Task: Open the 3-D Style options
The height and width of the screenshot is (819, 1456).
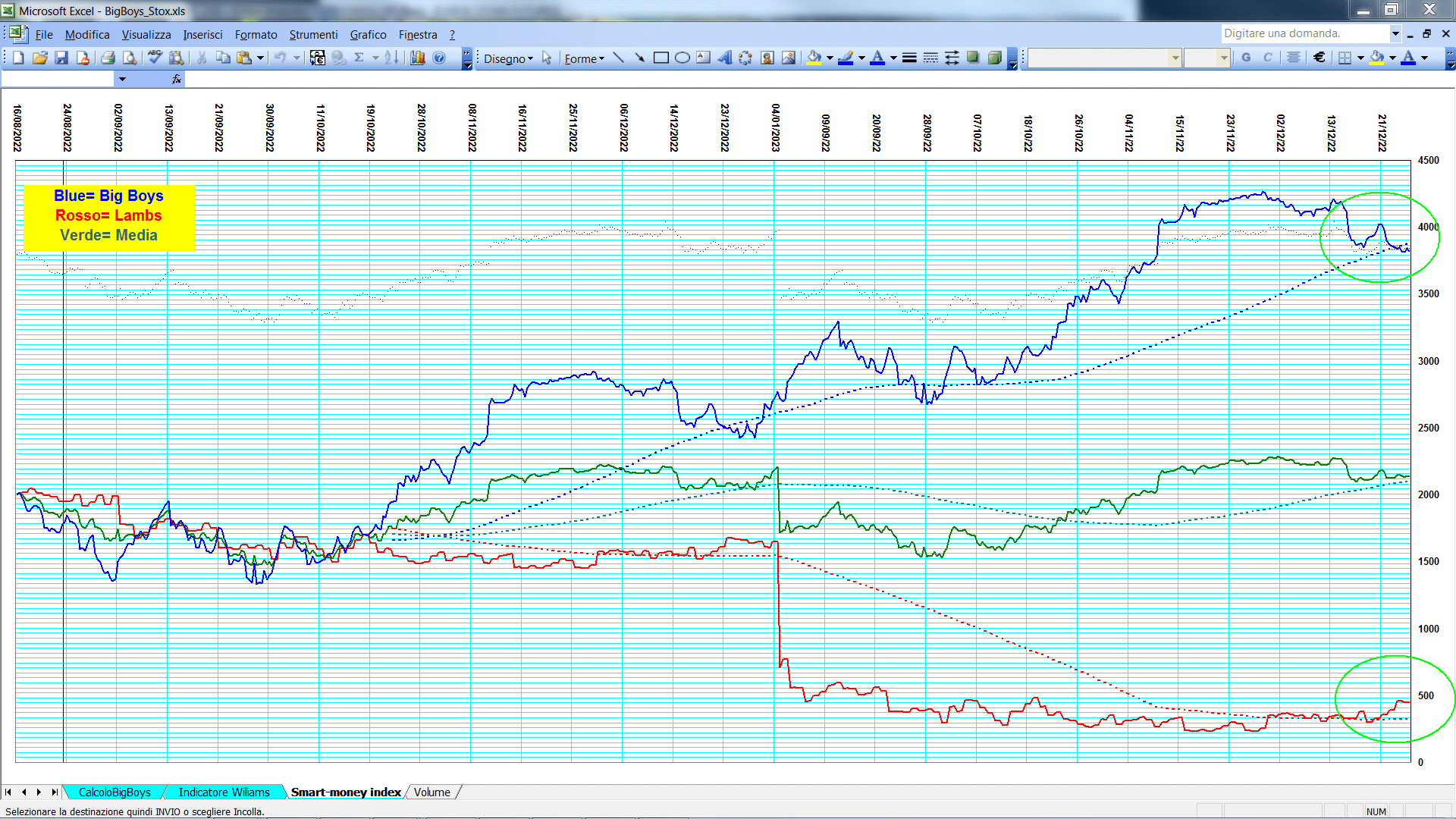Action: coord(994,58)
